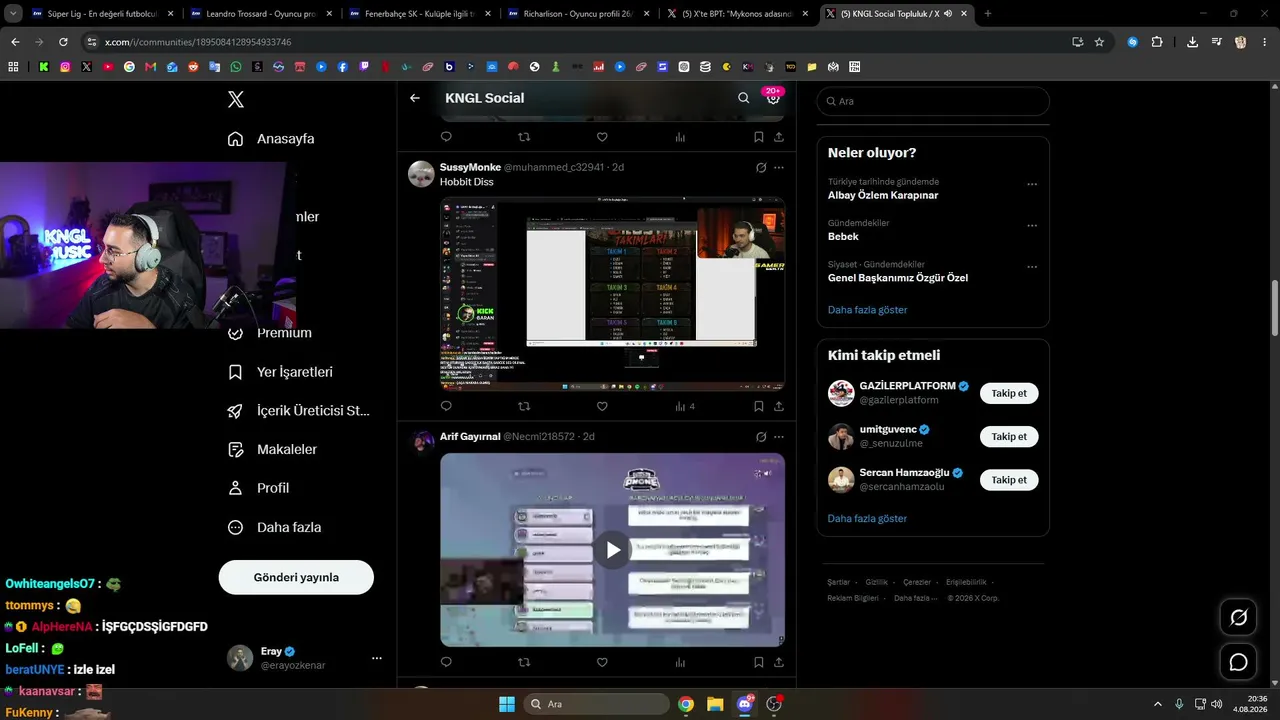Open SussyMonke's post screenshot image
Viewport: 1280px width, 720px height.
click(x=612, y=293)
